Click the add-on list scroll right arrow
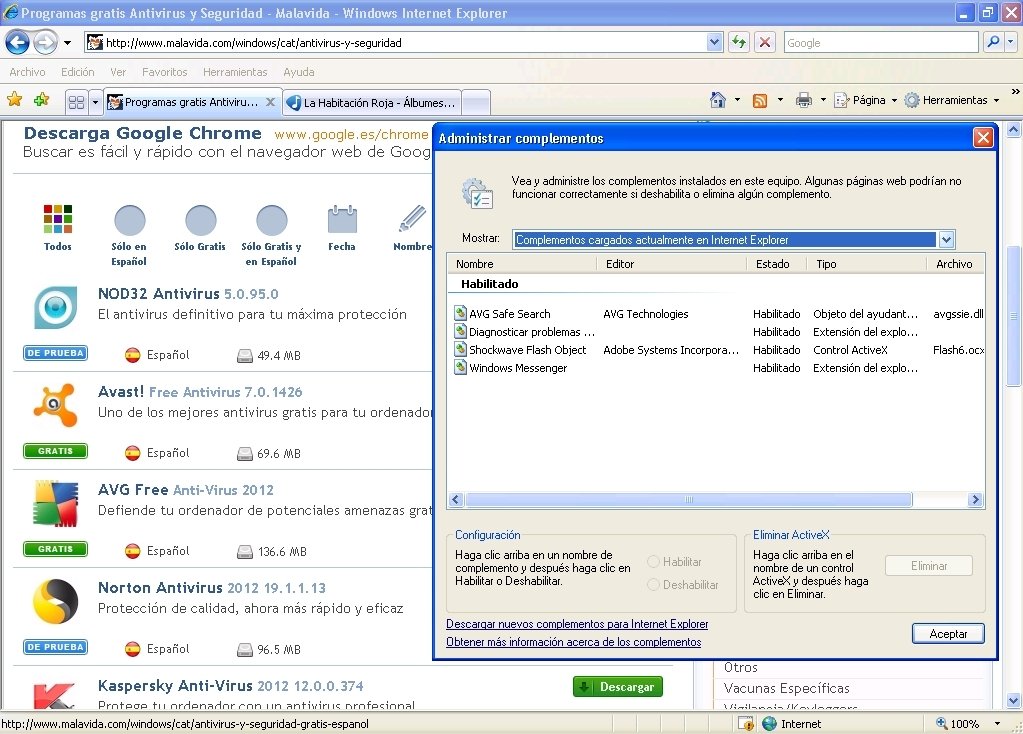The image size is (1023, 734). point(975,500)
